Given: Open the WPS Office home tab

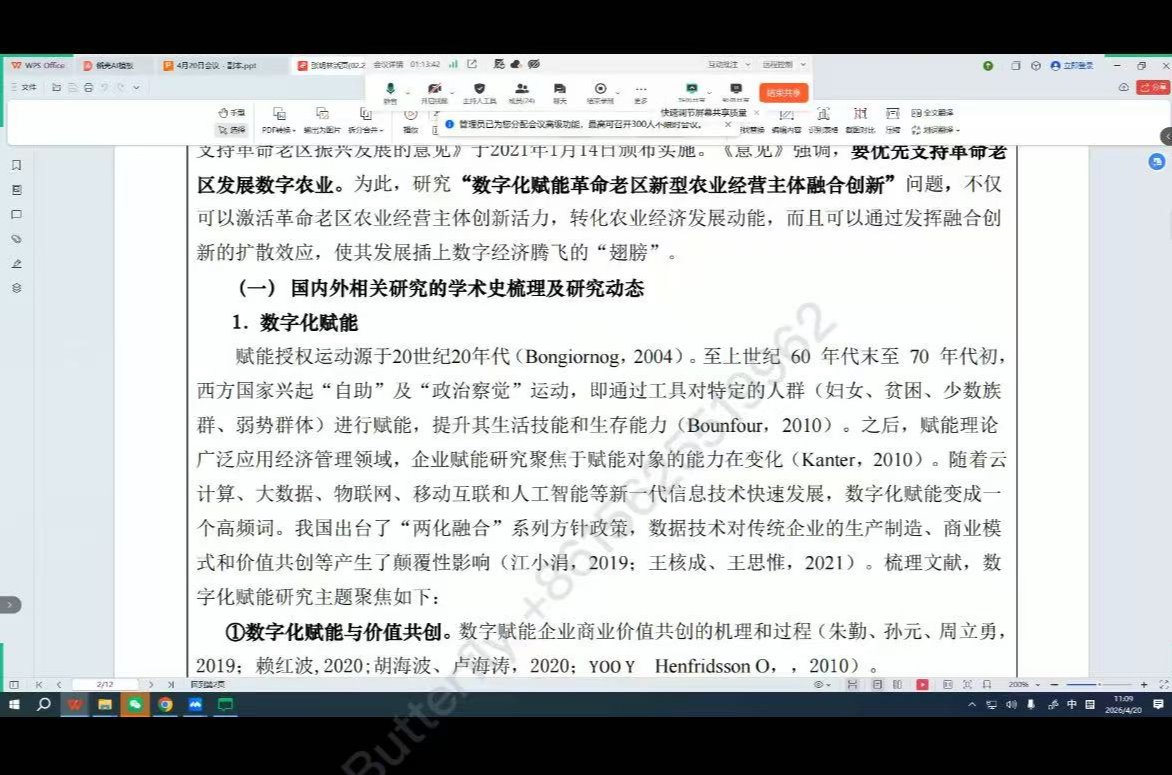Looking at the screenshot, I should pos(38,65).
